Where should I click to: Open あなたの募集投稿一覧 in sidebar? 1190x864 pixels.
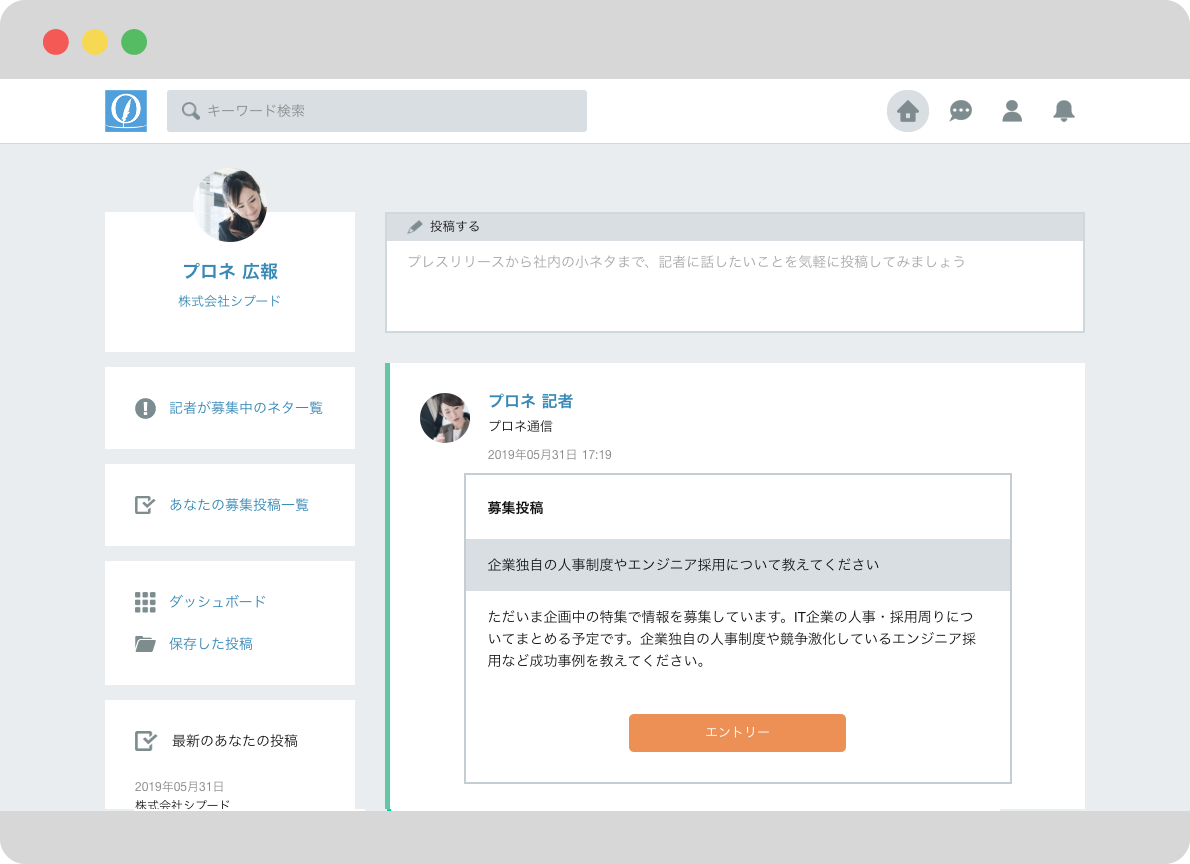239,505
